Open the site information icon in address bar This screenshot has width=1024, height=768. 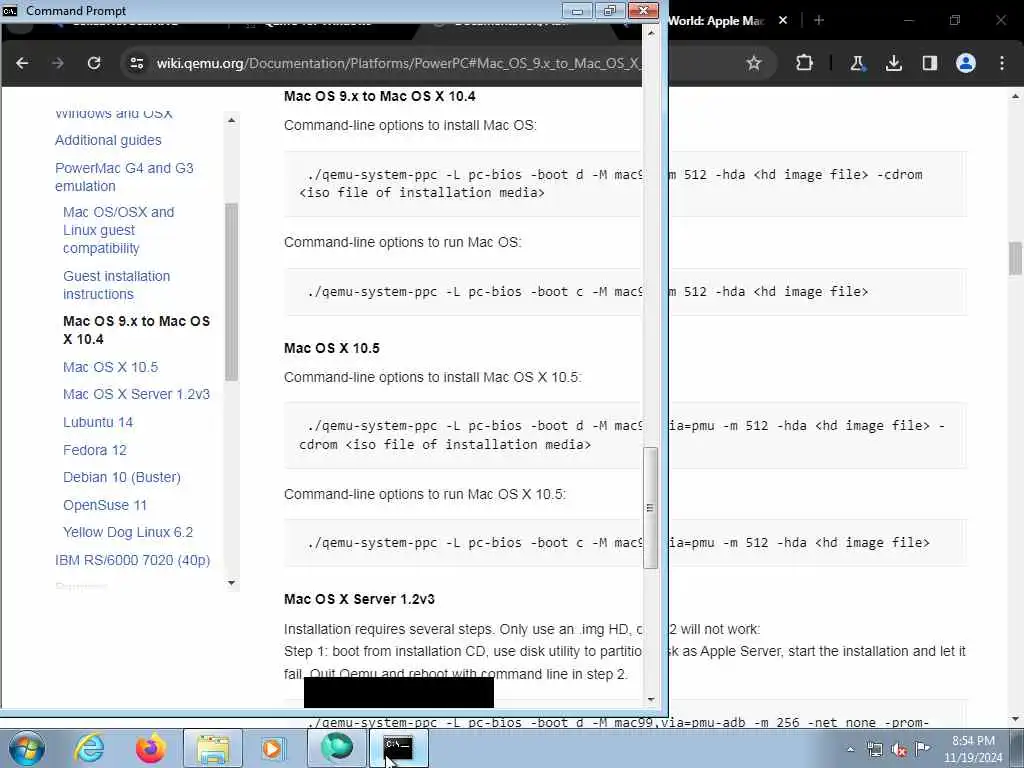coord(136,63)
